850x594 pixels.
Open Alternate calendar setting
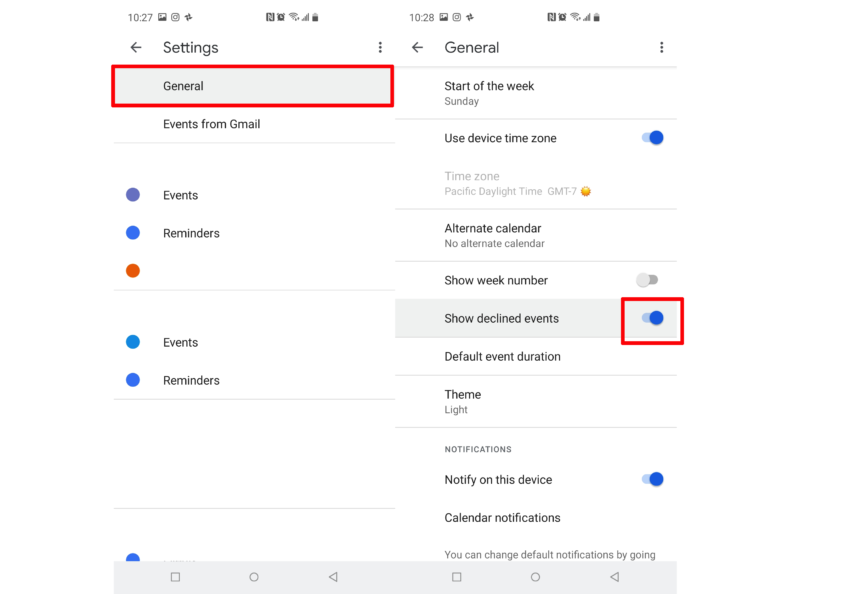tap(536, 236)
